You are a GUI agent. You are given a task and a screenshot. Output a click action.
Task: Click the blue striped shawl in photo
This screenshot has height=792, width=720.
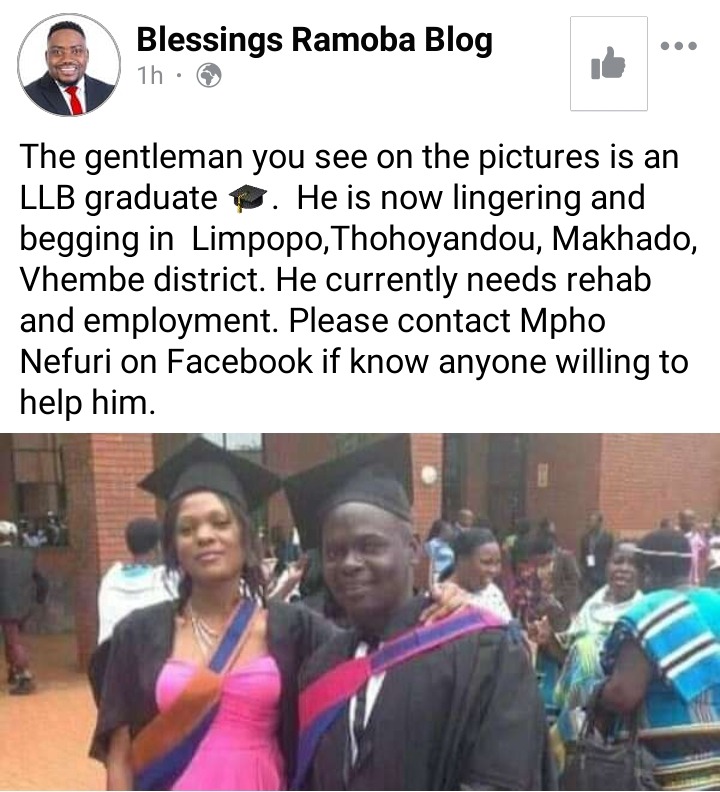click(x=672, y=641)
